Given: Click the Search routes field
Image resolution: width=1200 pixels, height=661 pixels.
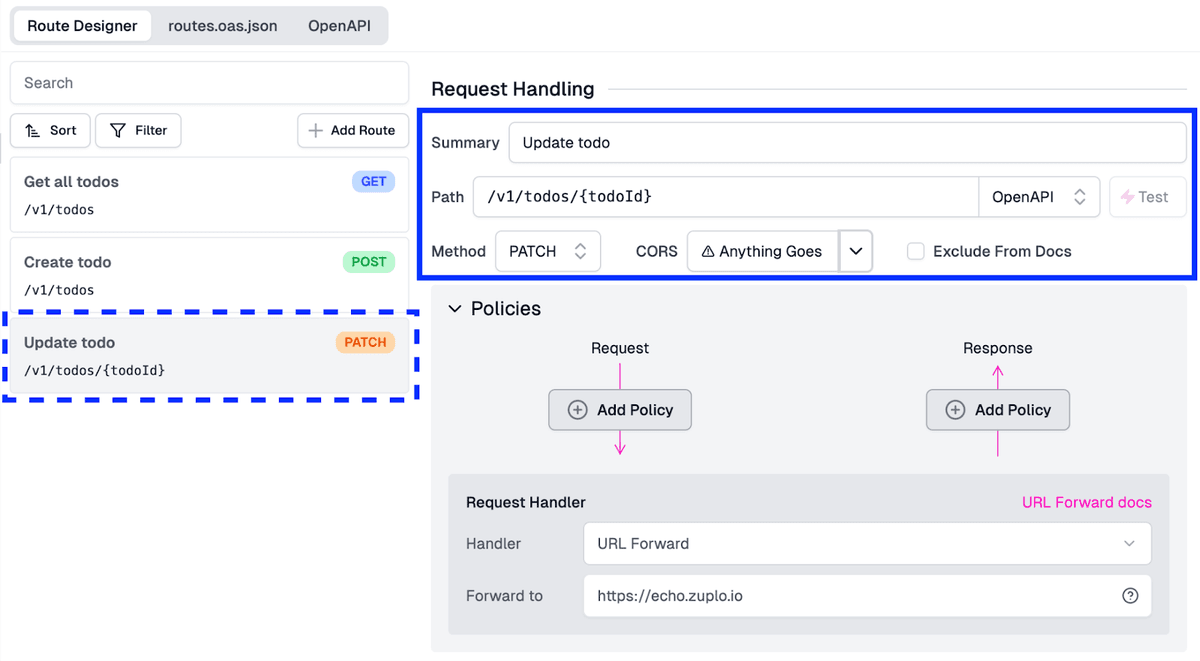Looking at the screenshot, I should [208, 83].
